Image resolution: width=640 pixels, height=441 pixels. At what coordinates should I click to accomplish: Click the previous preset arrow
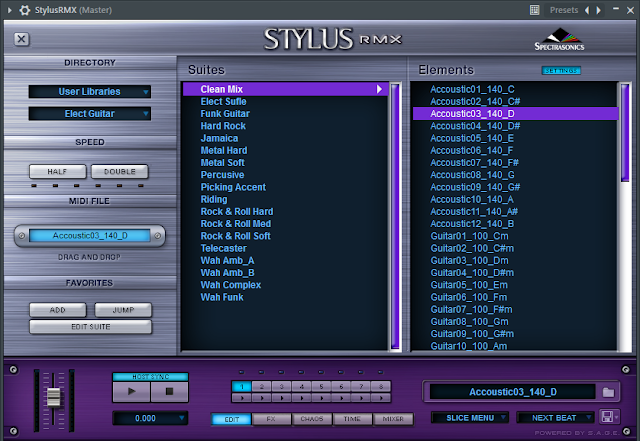pyautogui.click(x=587, y=10)
